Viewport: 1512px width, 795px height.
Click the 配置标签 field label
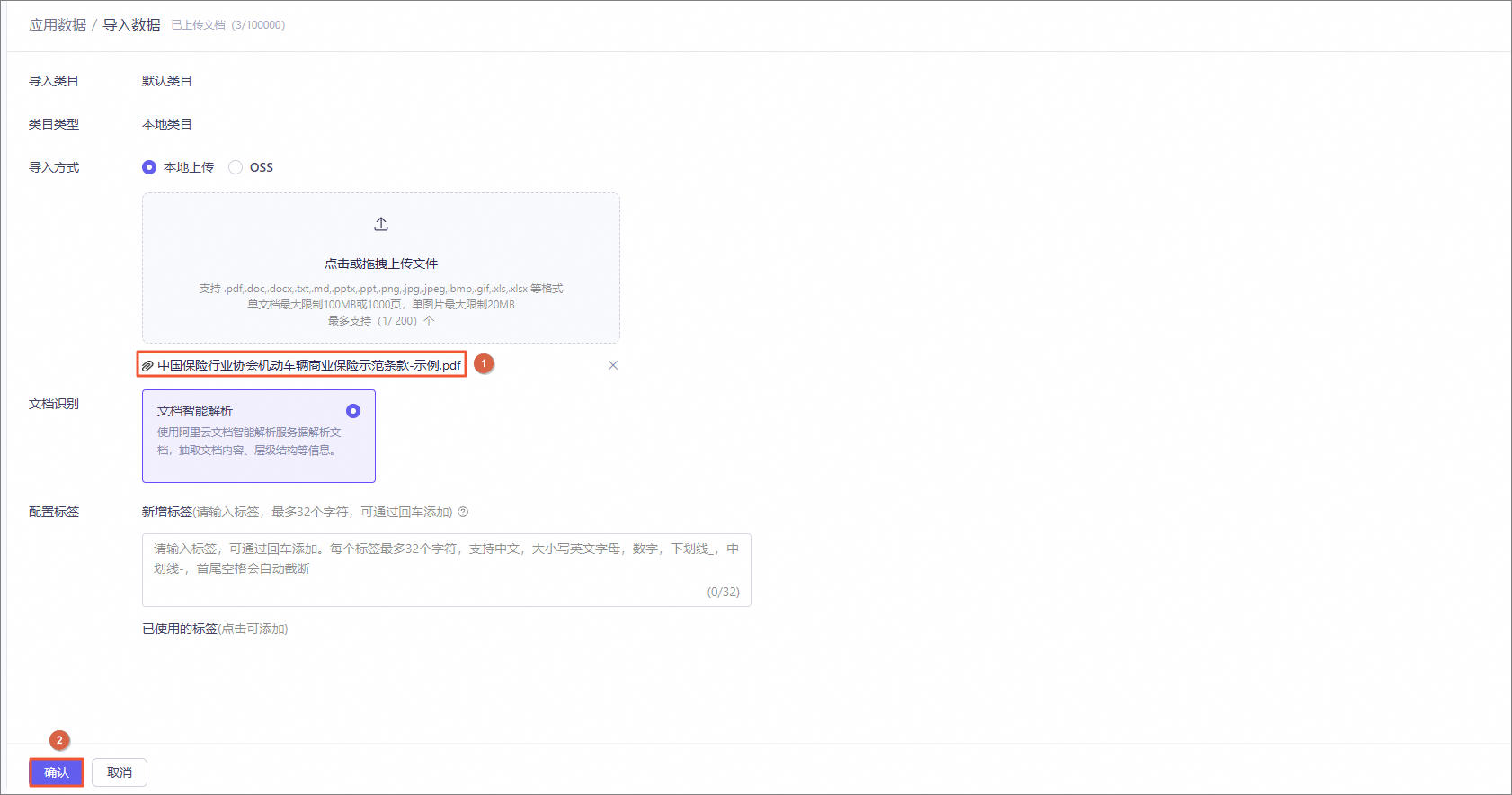click(54, 512)
